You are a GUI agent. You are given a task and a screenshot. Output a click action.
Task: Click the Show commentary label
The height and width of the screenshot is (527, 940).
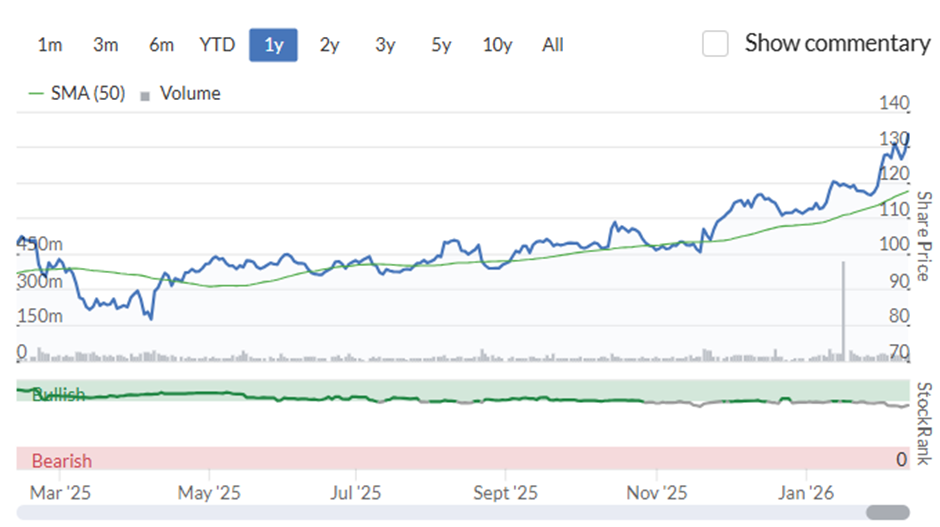(837, 43)
